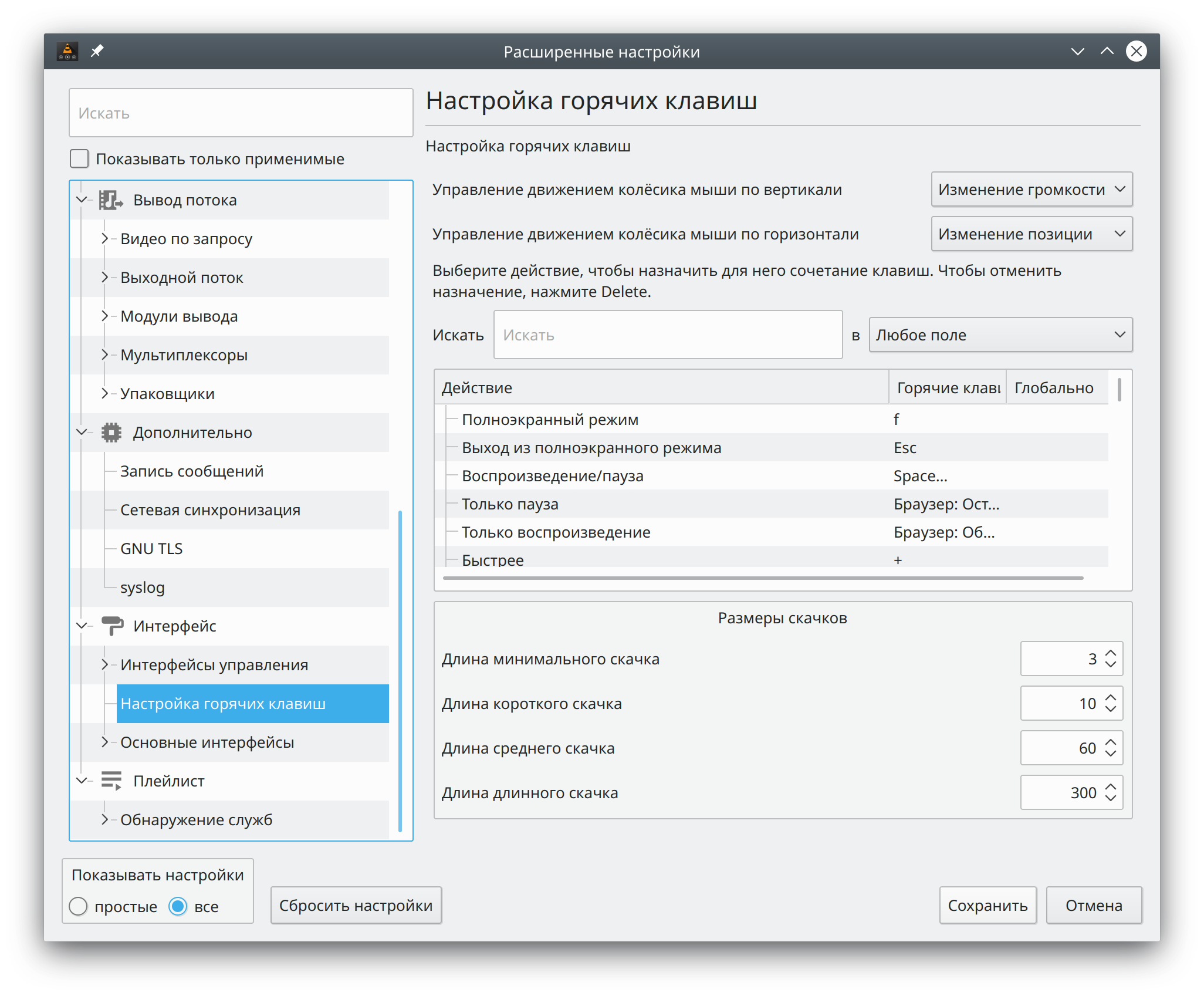
Task: Select the Только воспроизведение action row
Action: (x=772, y=532)
